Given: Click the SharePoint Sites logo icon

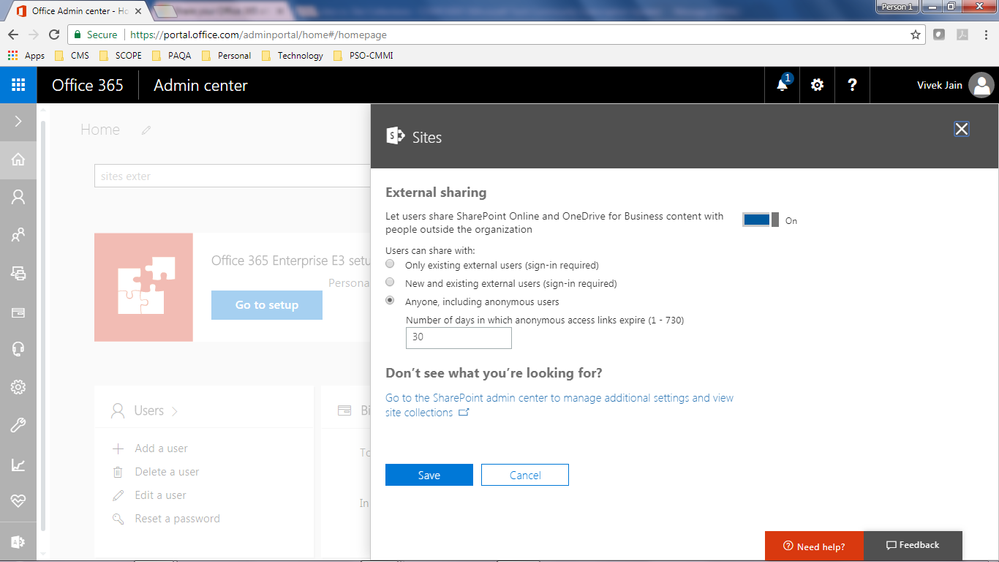Looking at the screenshot, I should (x=395, y=136).
